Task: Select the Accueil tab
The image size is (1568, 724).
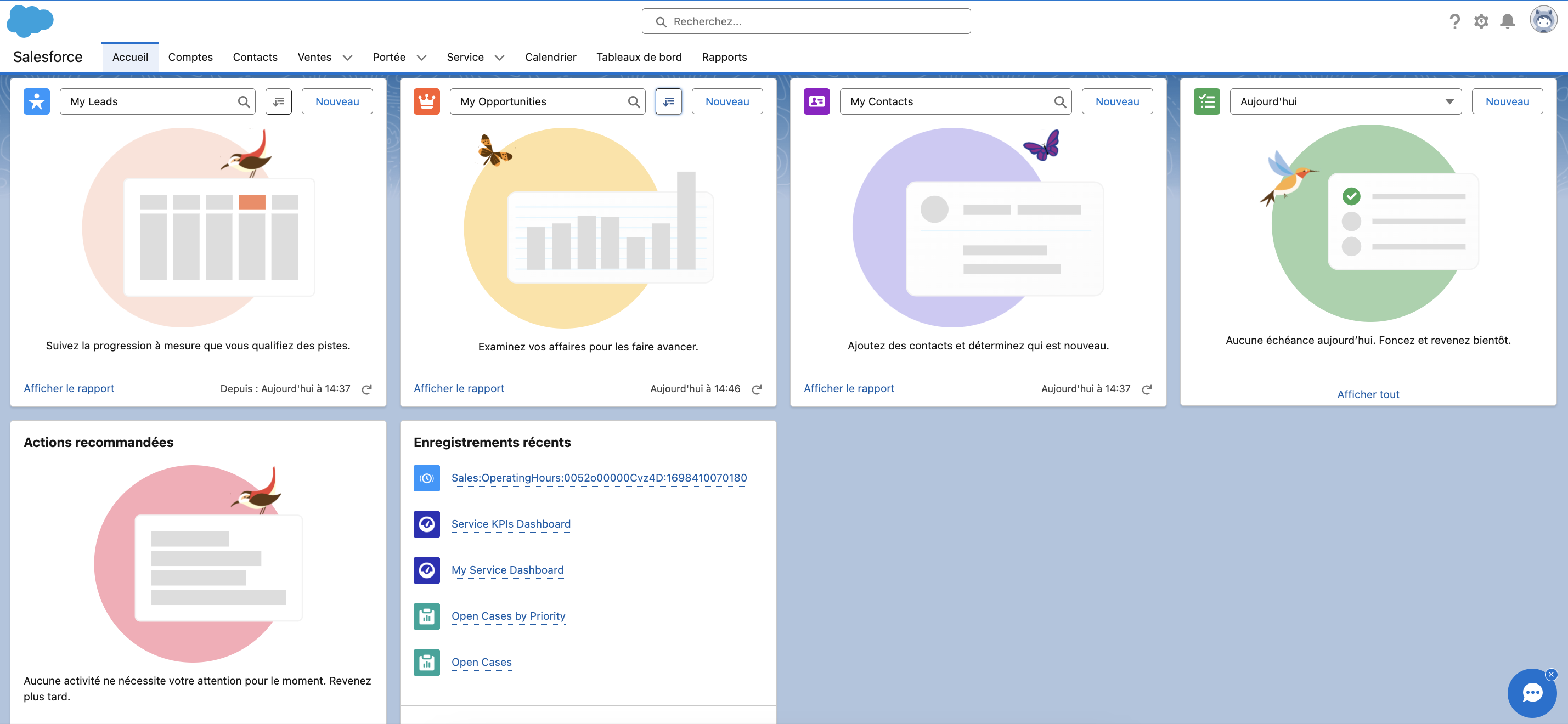Action: coord(130,57)
